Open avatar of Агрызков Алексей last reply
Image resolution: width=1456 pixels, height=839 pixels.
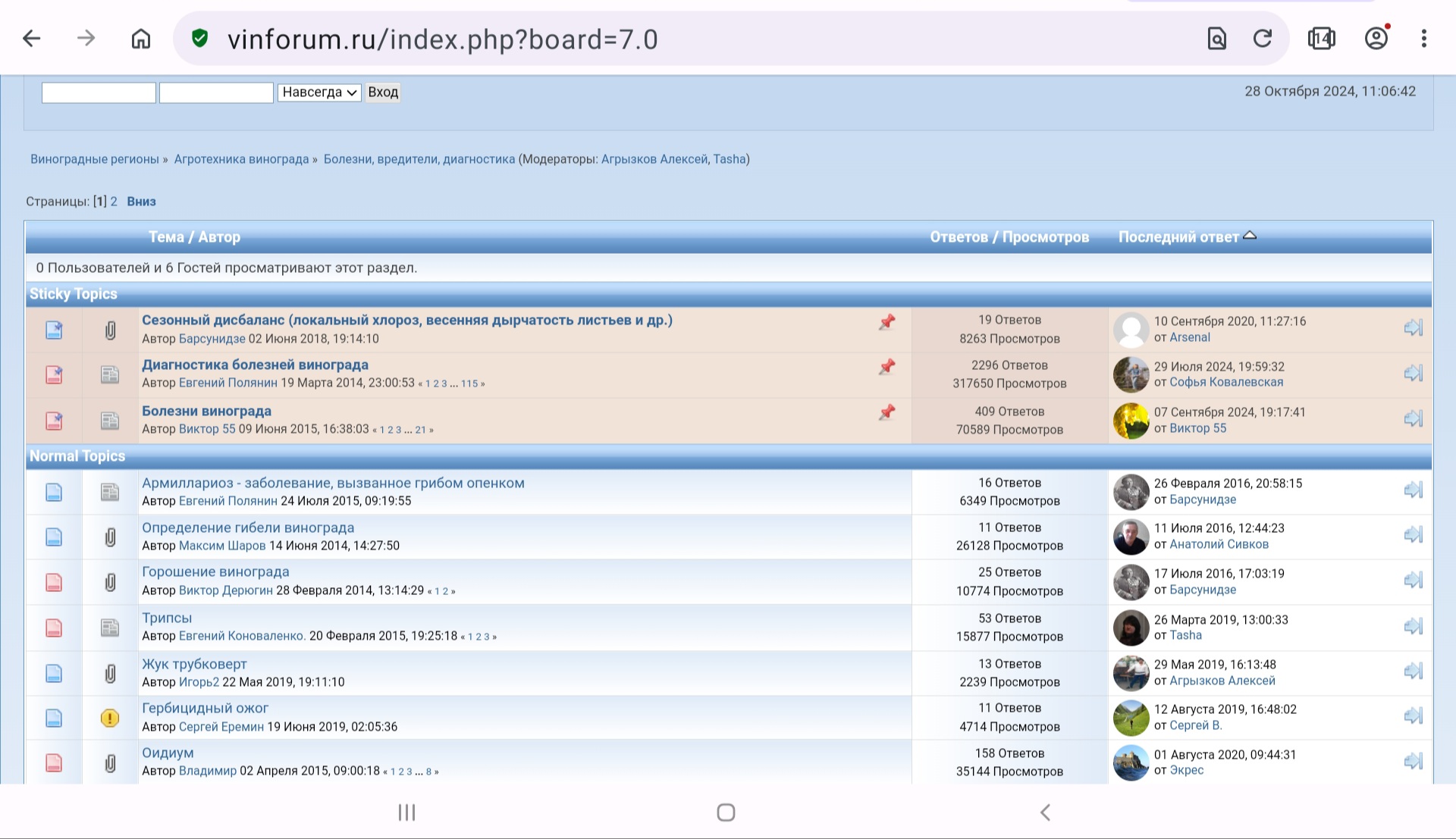point(1131,673)
